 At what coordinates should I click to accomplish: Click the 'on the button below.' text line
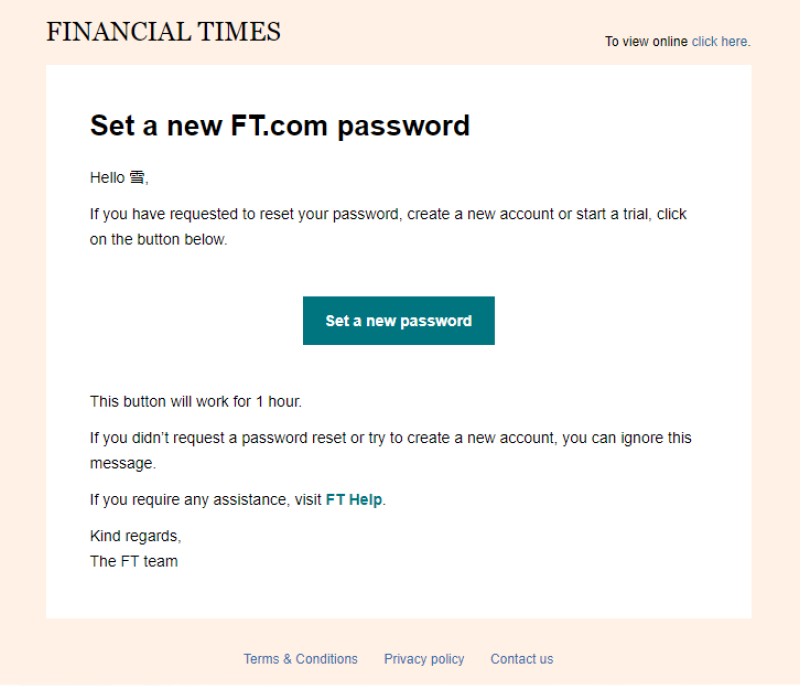point(158,239)
